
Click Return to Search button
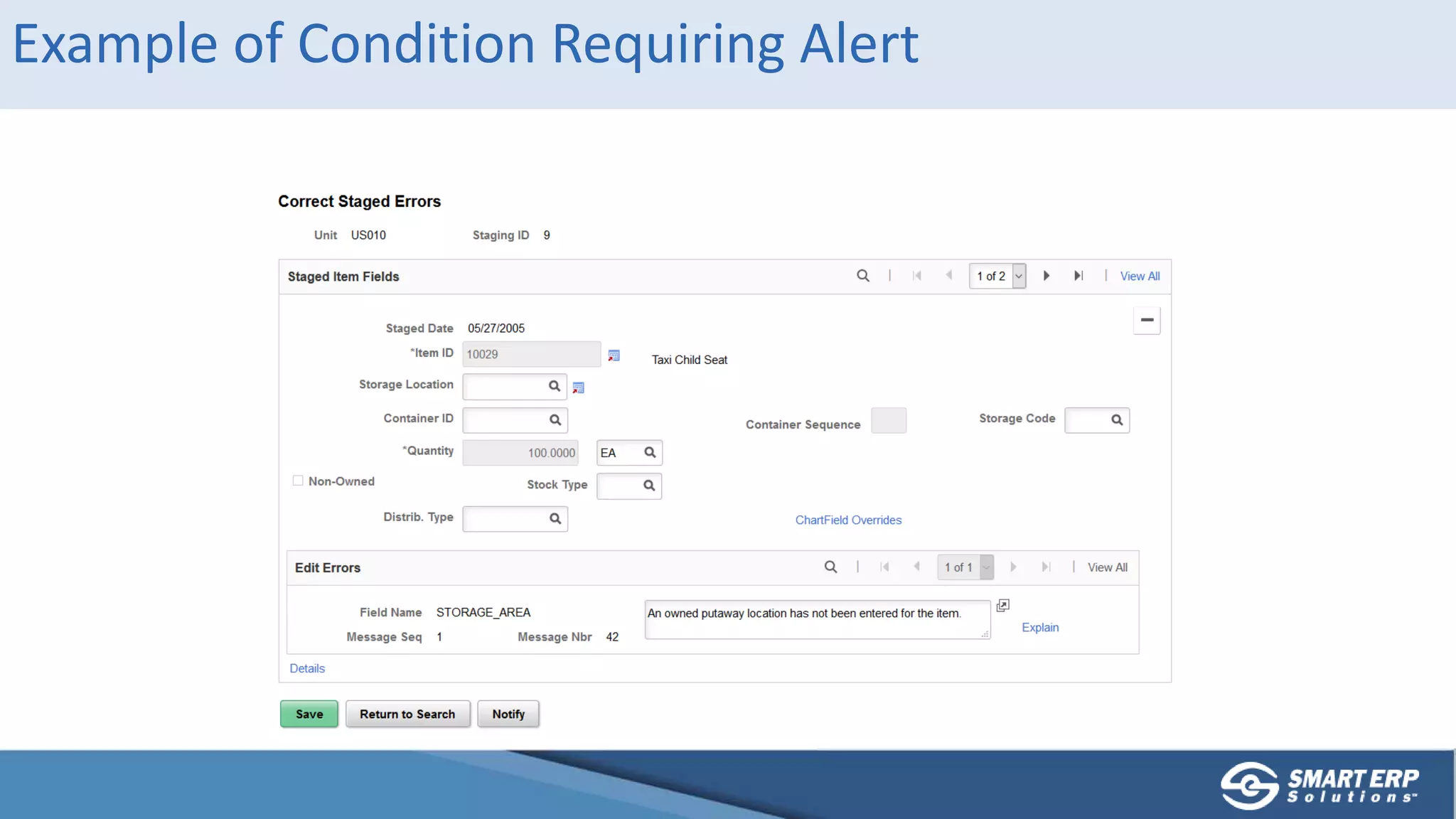407,714
